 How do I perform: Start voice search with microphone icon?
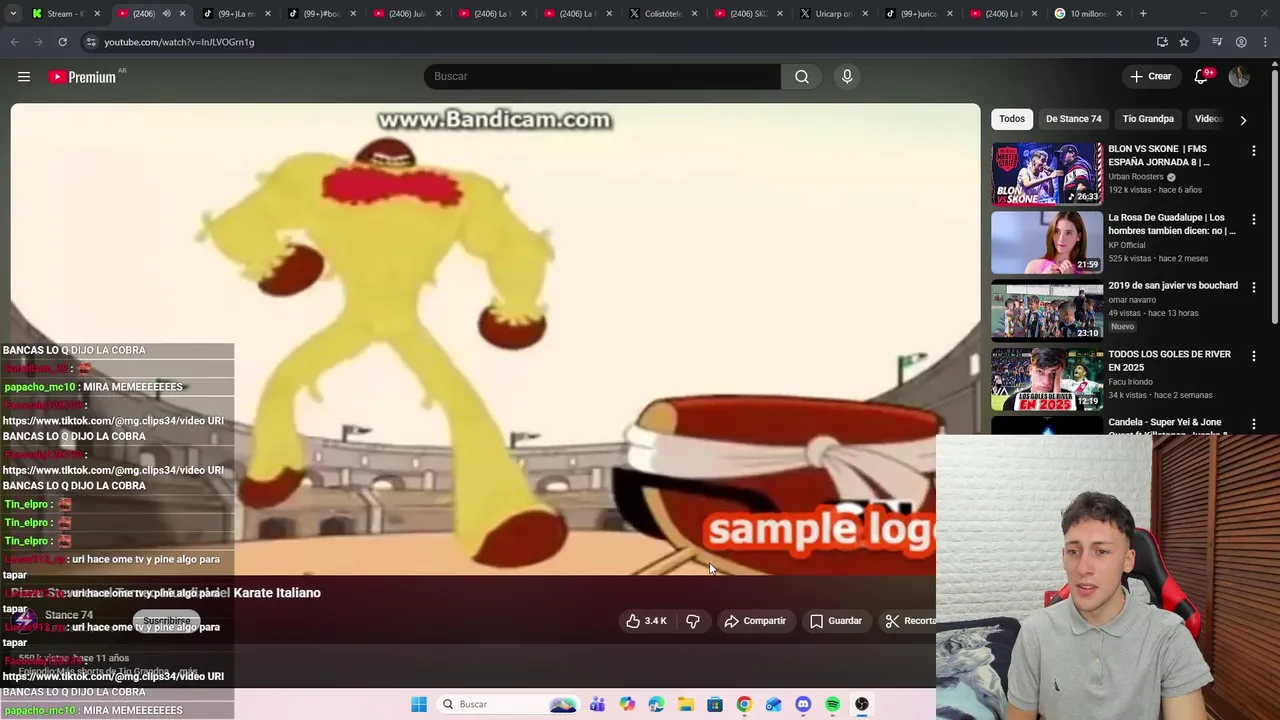847,77
